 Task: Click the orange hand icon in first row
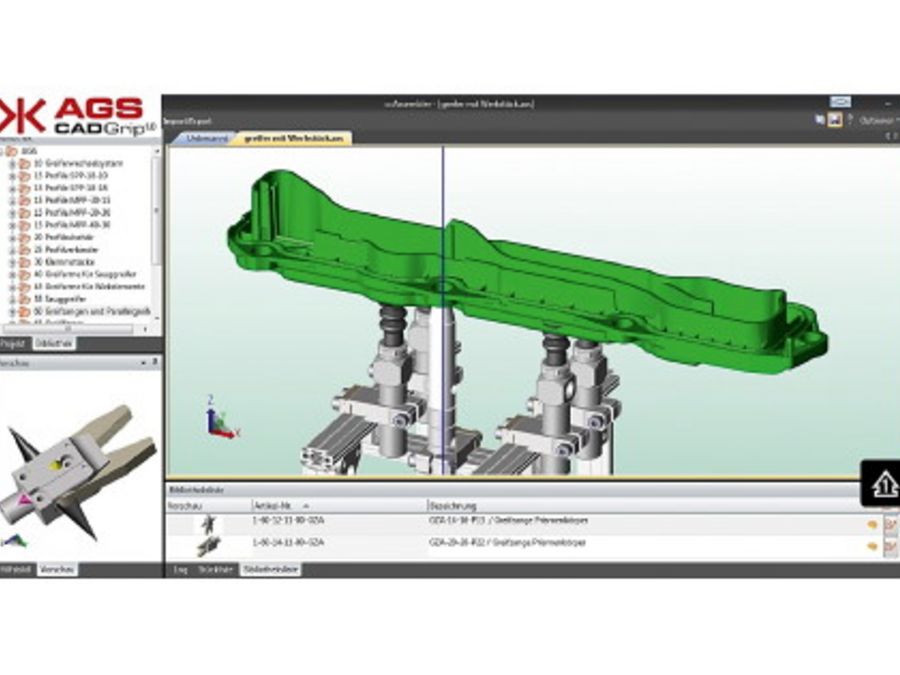pyautogui.click(x=872, y=524)
